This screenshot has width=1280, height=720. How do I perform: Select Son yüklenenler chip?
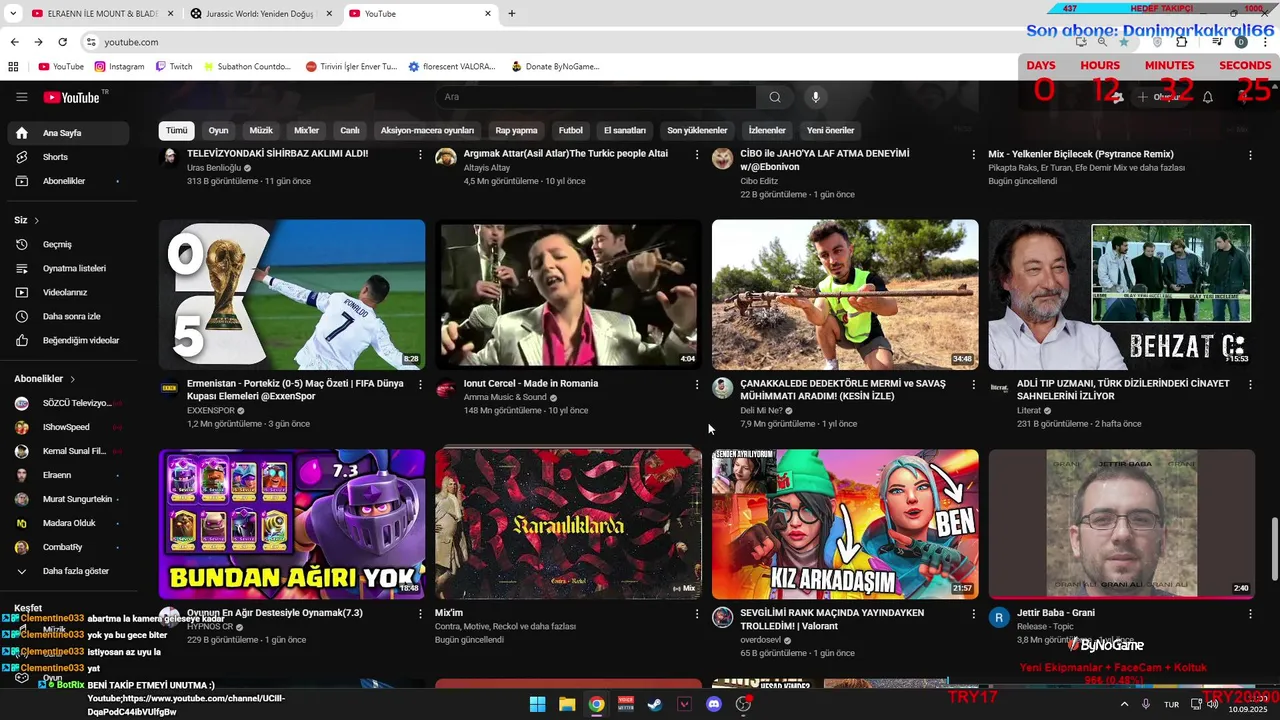pyautogui.click(x=697, y=130)
